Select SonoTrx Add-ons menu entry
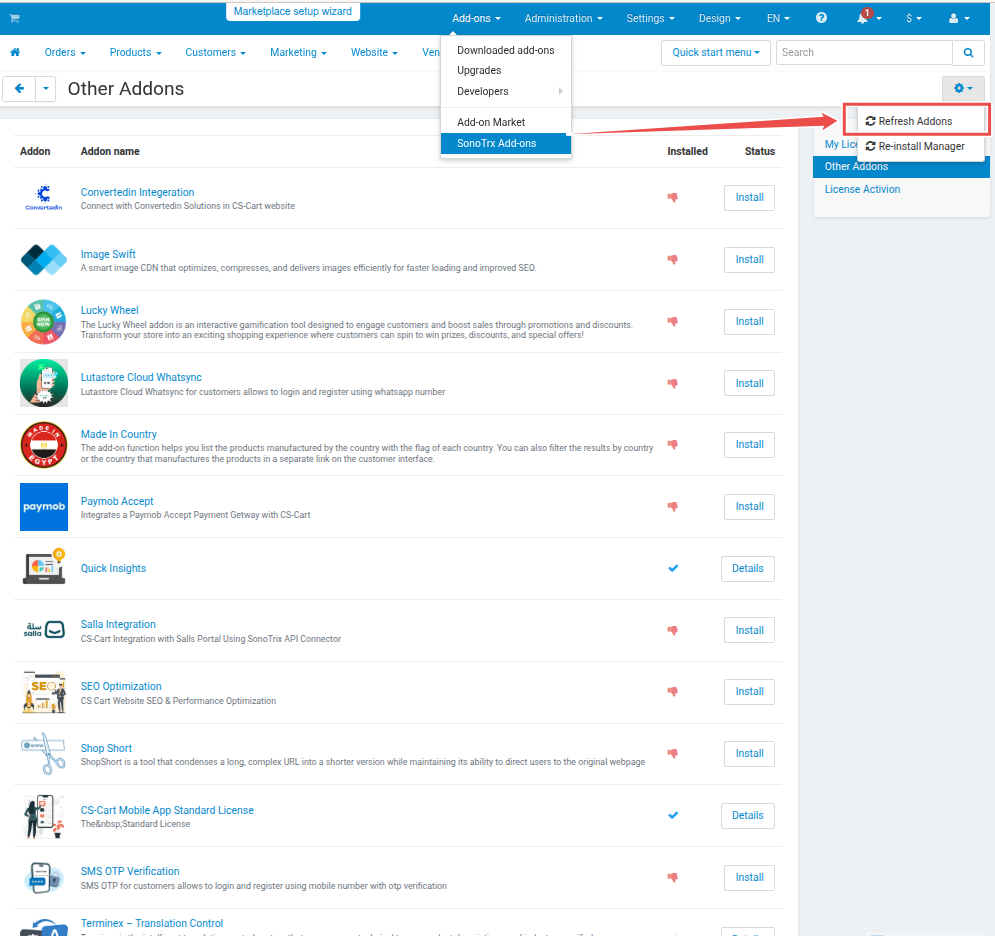The height and width of the screenshot is (936, 995). pos(496,143)
